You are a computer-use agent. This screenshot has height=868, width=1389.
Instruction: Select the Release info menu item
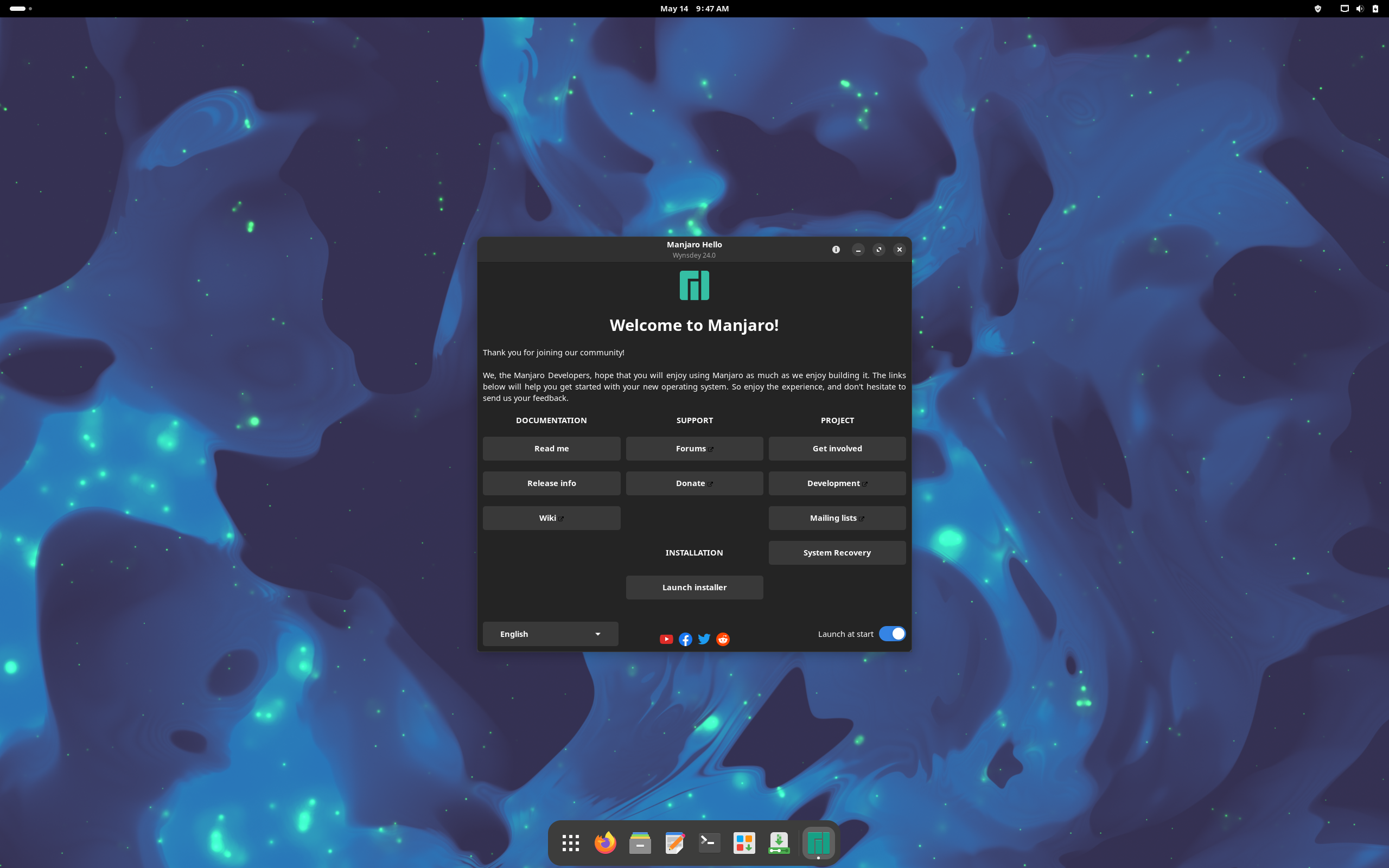pyautogui.click(x=551, y=482)
